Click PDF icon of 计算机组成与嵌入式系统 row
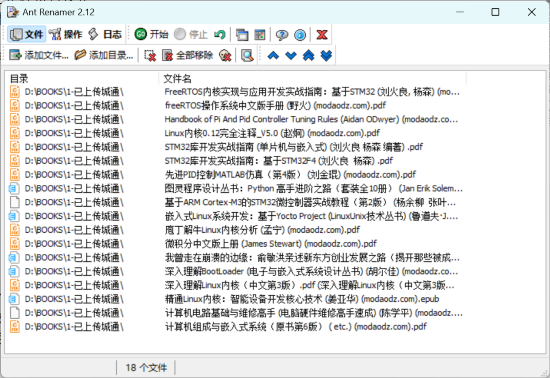The width and height of the screenshot is (550, 378). tap(14, 327)
